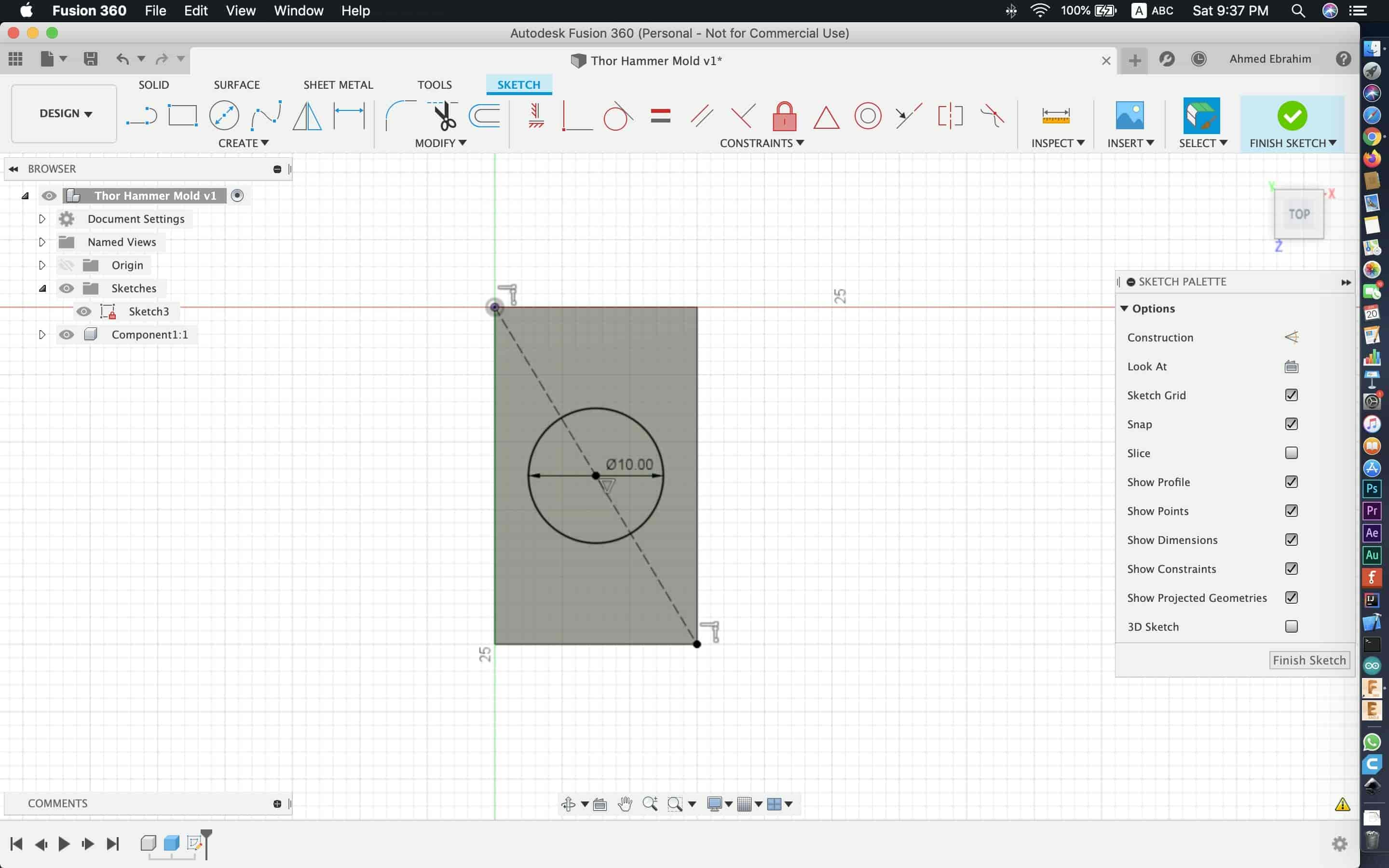Open the INSPECT dropdown menu
Viewport: 1389px width, 868px height.
click(x=1057, y=143)
